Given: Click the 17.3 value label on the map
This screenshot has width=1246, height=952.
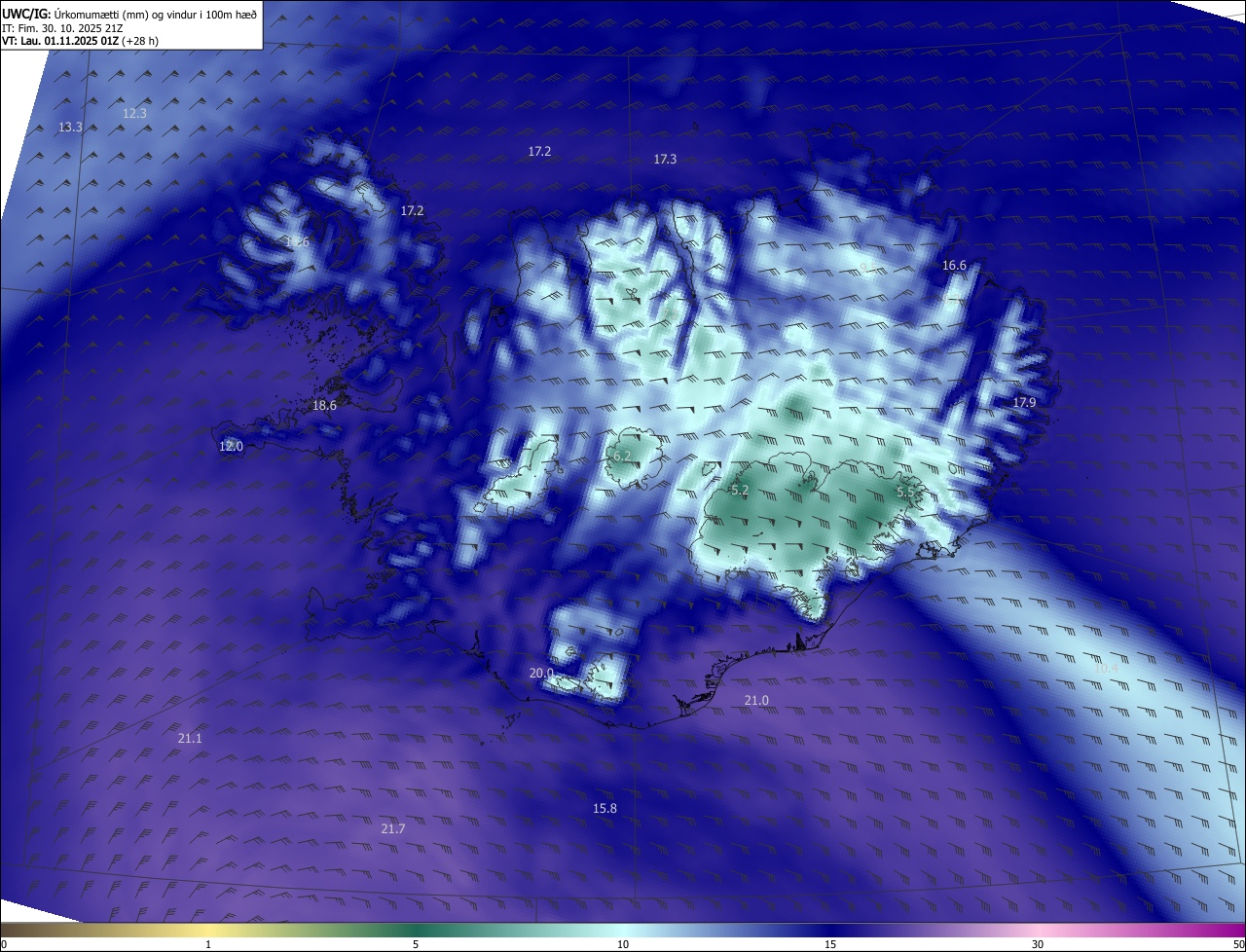Looking at the screenshot, I should pyautogui.click(x=665, y=159).
